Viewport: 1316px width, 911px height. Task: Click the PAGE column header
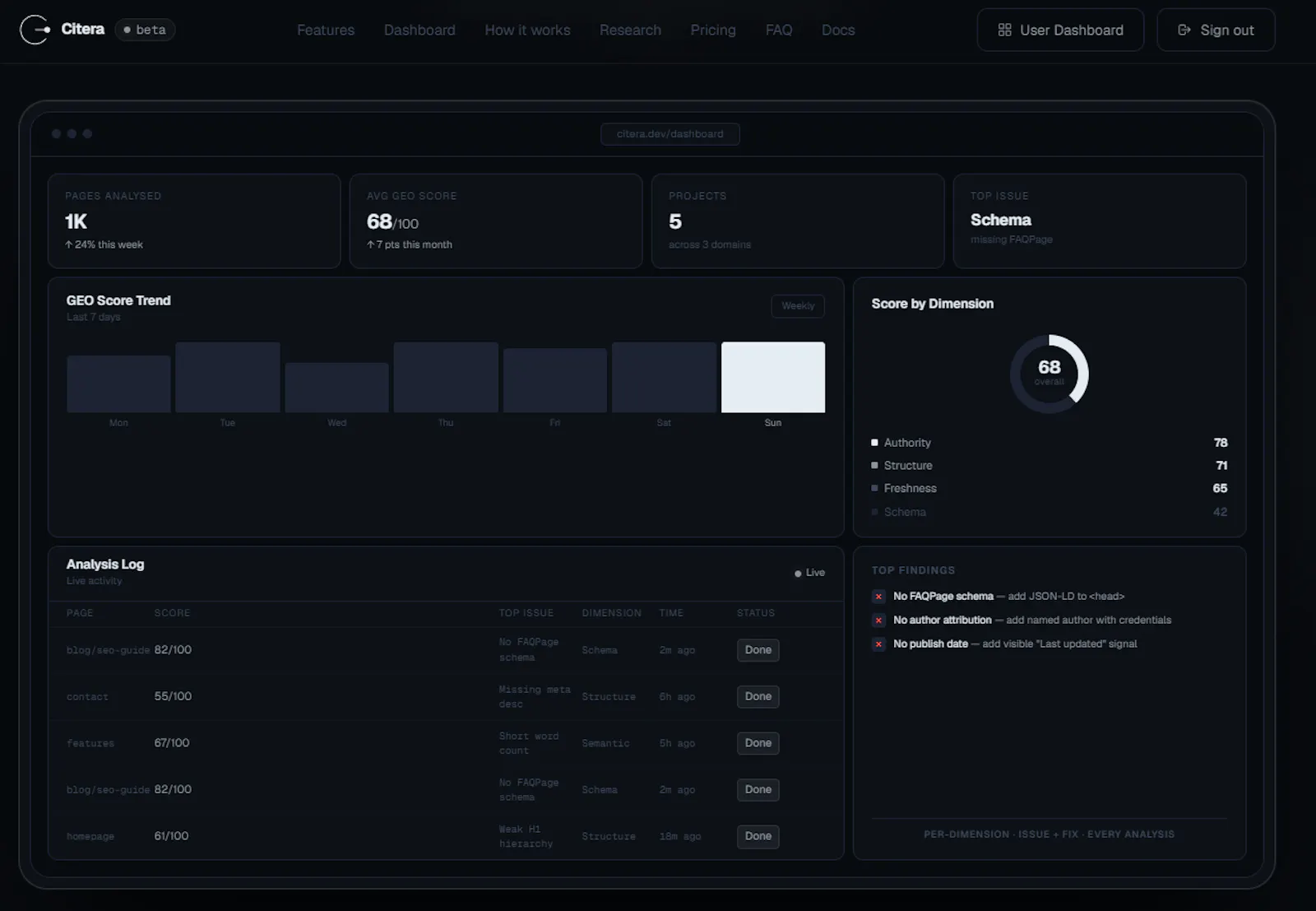80,613
